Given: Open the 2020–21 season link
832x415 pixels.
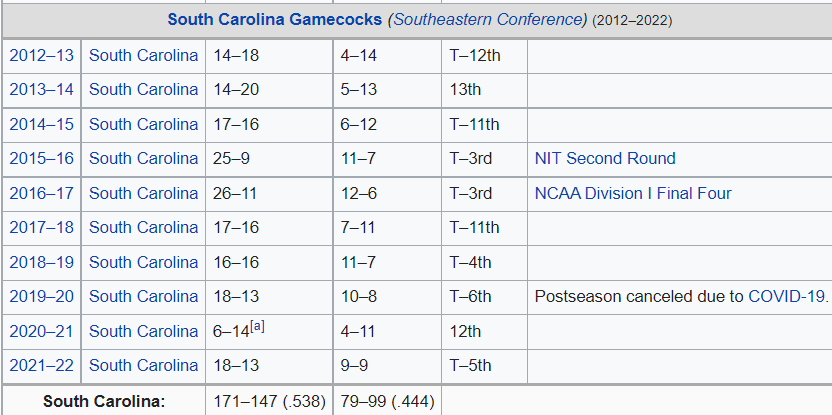Looking at the screenshot, I should tap(41, 331).
